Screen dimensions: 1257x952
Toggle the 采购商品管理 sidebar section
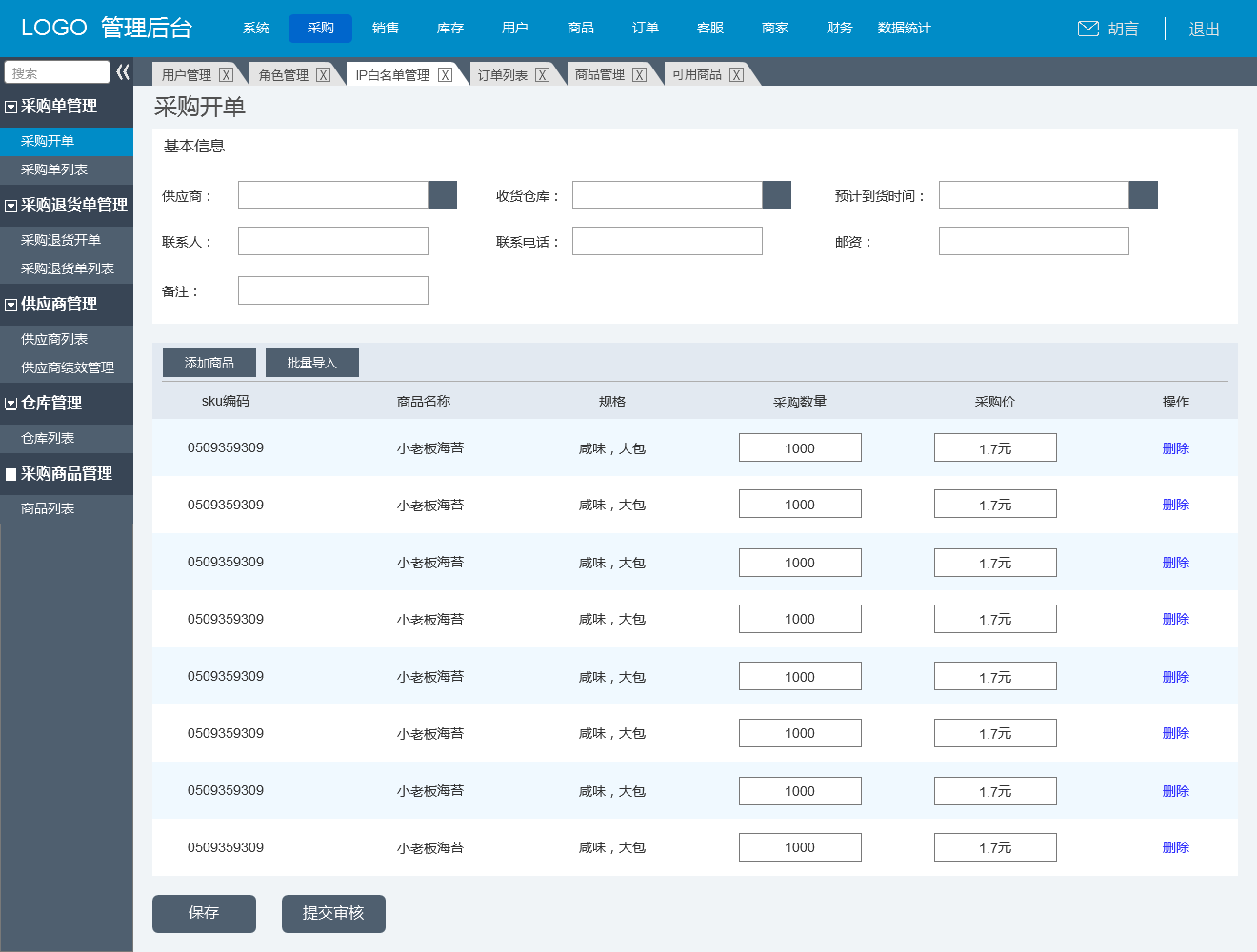point(11,475)
